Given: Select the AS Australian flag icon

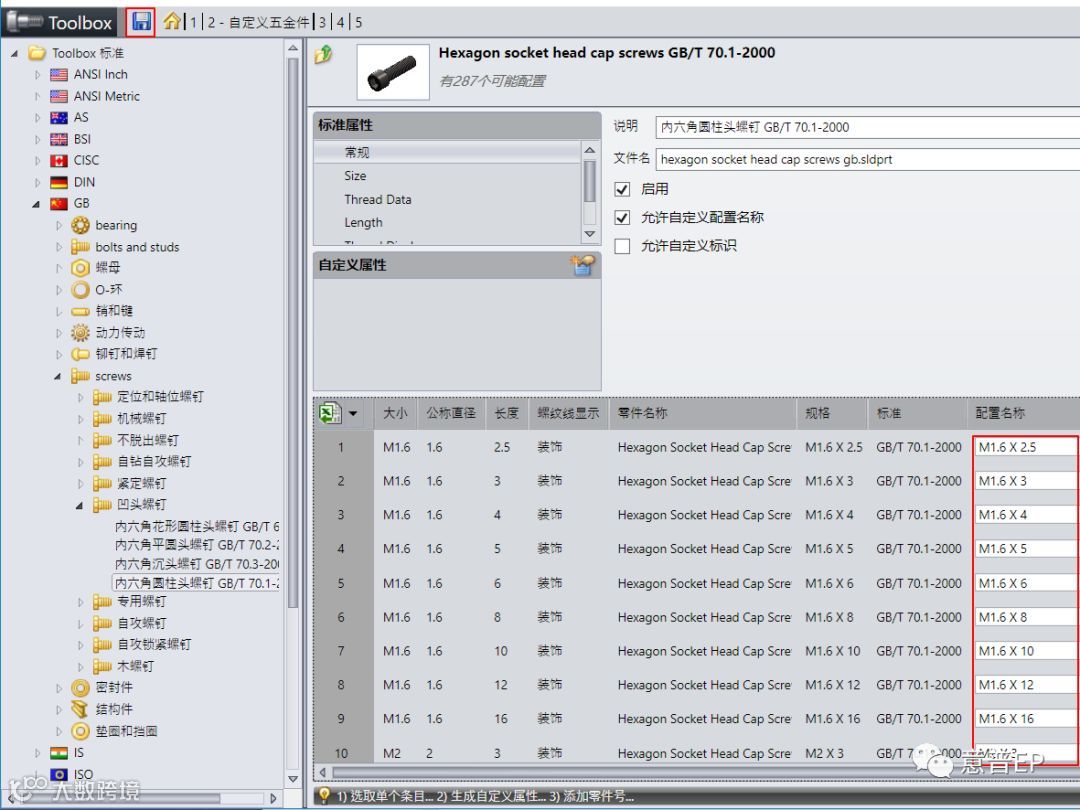Looking at the screenshot, I should coord(59,118).
